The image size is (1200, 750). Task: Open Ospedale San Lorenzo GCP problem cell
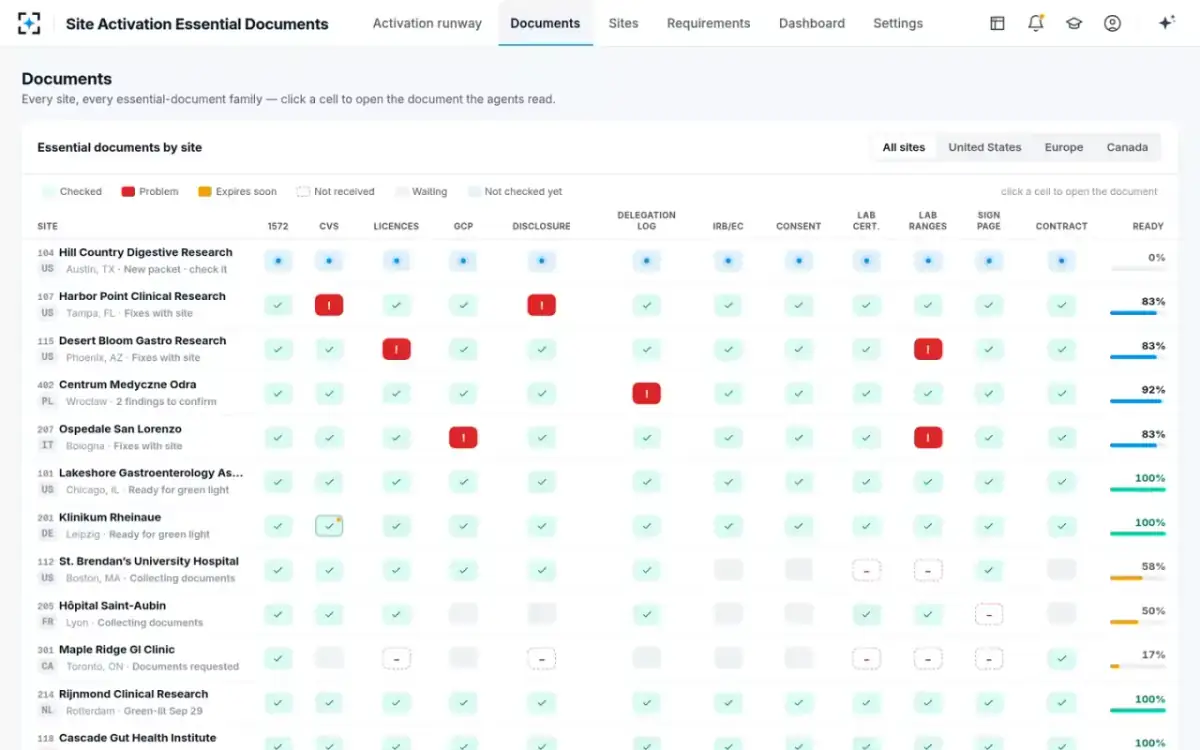pyautogui.click(x=463, y=437)
